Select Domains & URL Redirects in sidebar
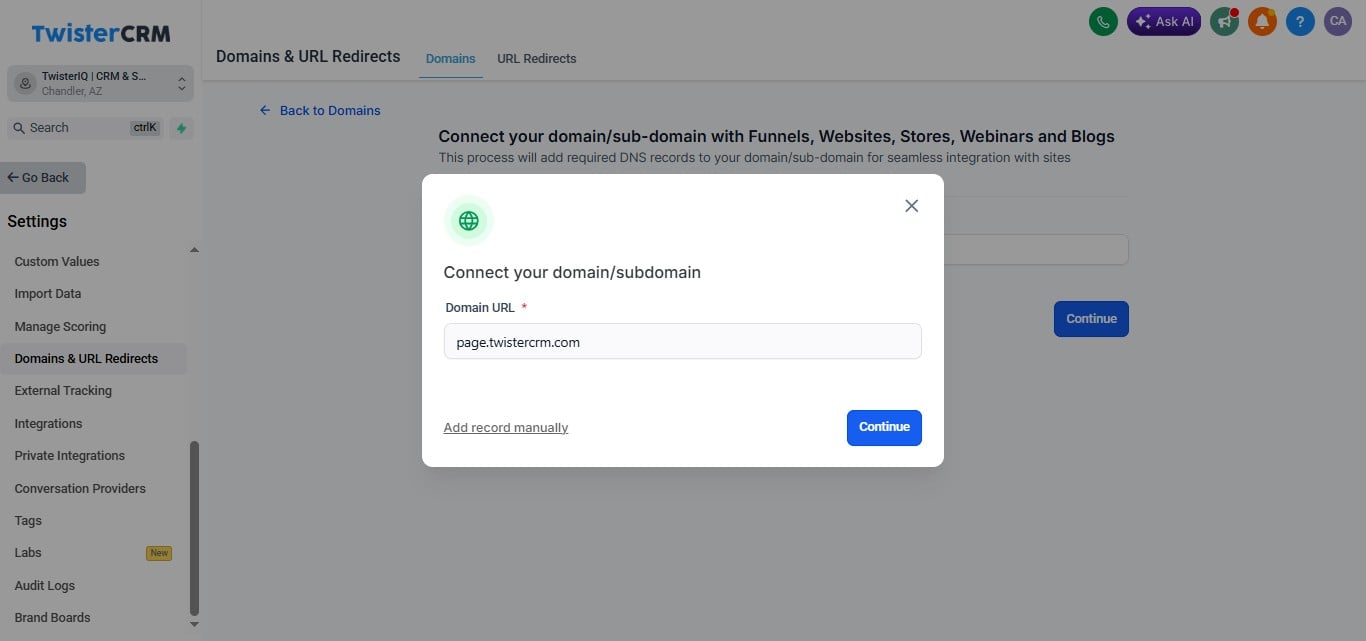1366x641 pixels. pyautogui.click(x=93, y=358)
